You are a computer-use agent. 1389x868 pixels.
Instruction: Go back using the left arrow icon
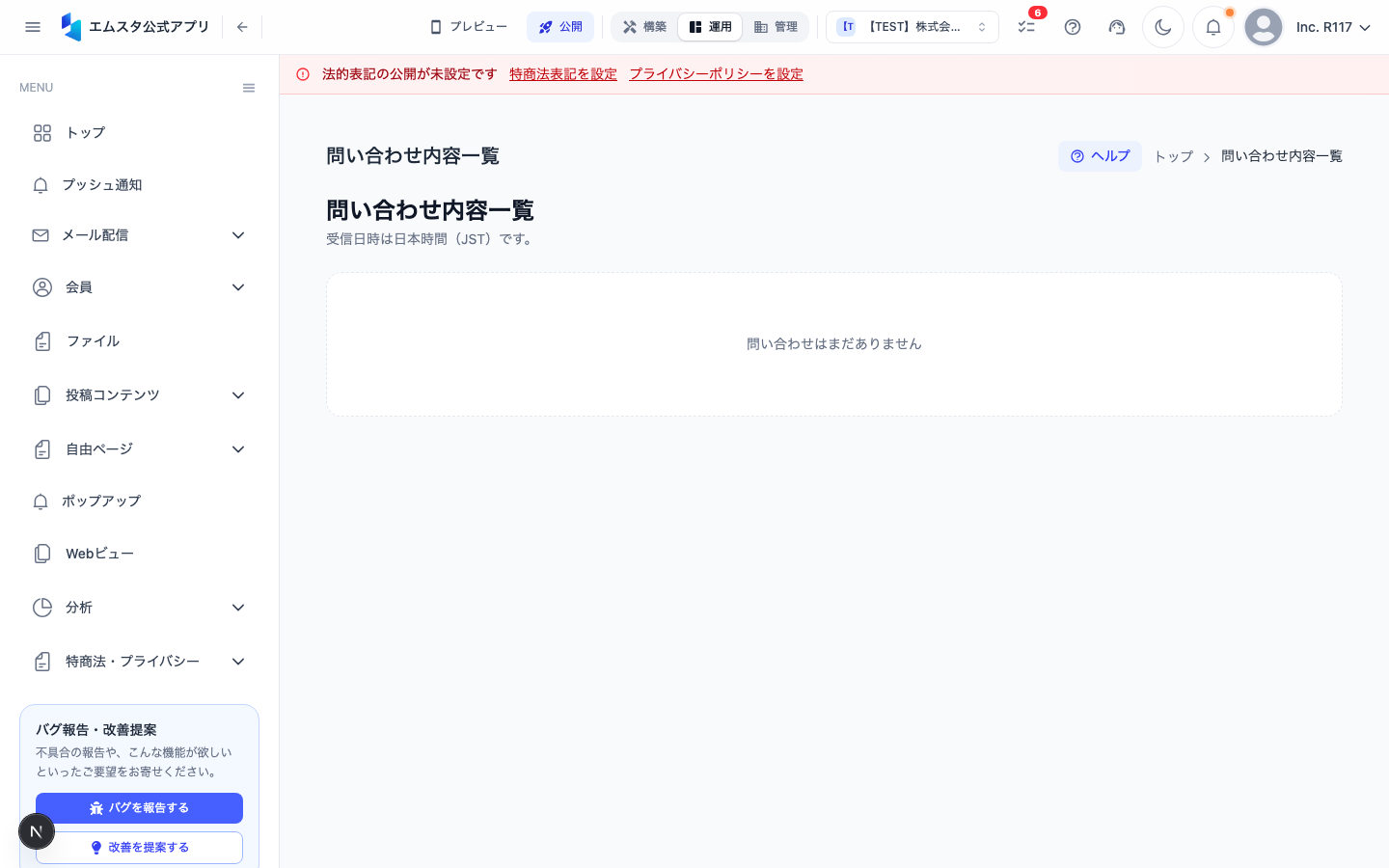click(x=242, y=27)
